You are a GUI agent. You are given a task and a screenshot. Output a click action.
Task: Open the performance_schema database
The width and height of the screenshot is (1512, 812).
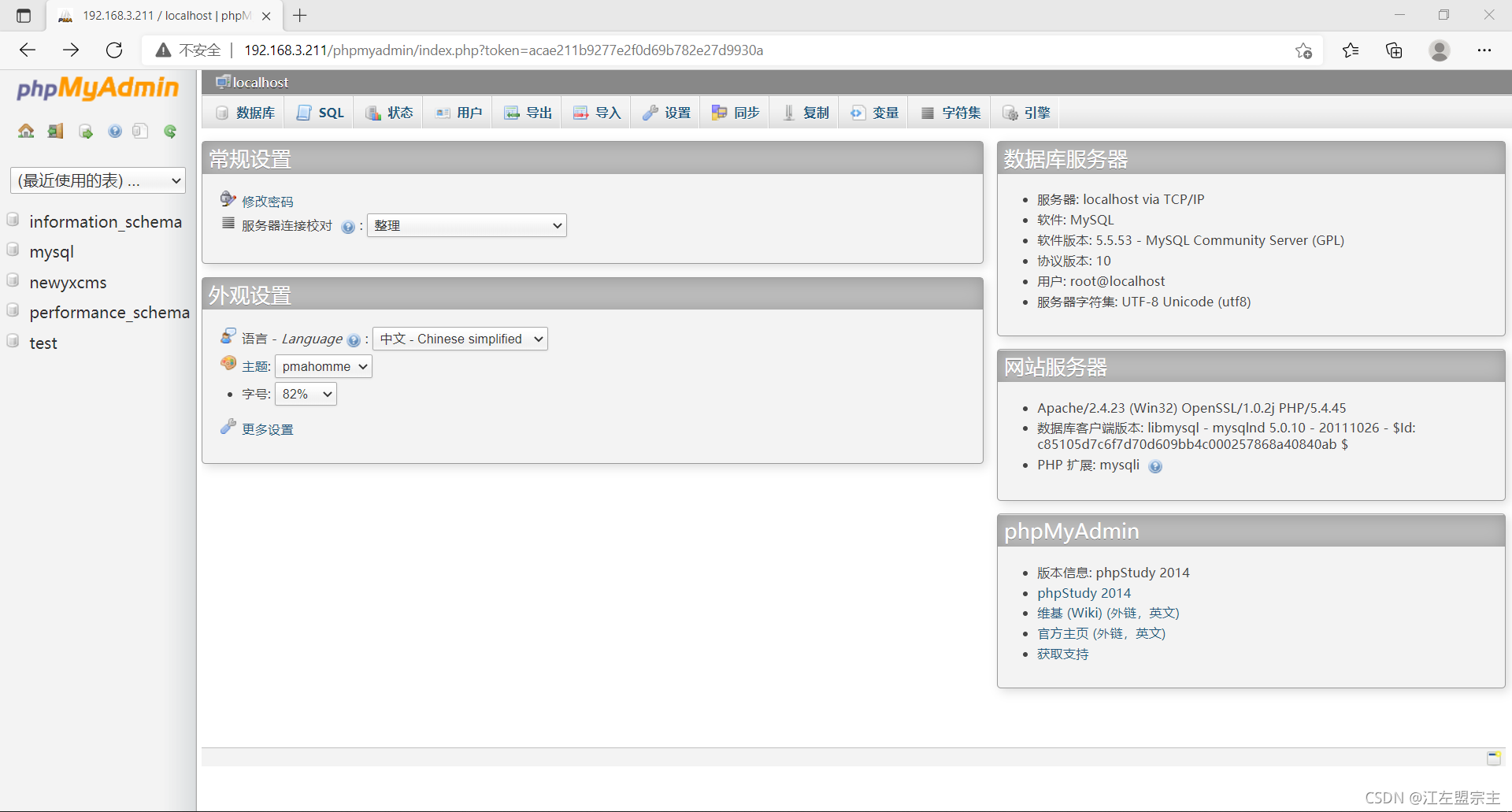(109, 312)
